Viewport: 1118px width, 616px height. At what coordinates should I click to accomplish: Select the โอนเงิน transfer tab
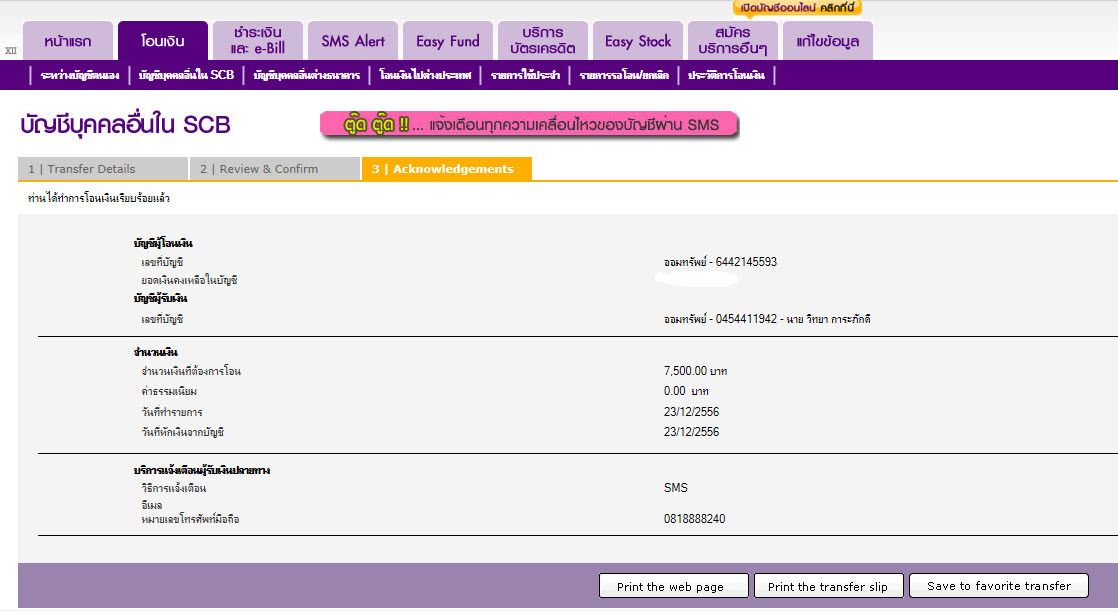coord(163,41)
